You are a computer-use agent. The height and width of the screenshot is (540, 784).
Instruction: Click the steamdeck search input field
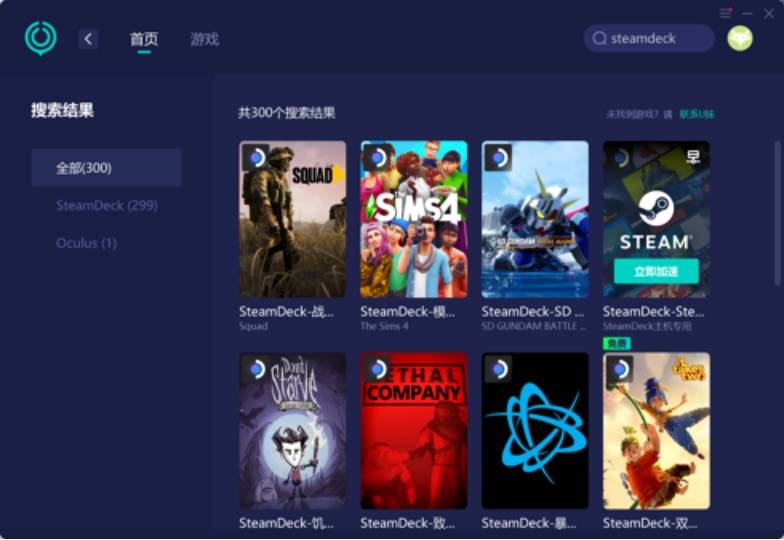point(655,39)
